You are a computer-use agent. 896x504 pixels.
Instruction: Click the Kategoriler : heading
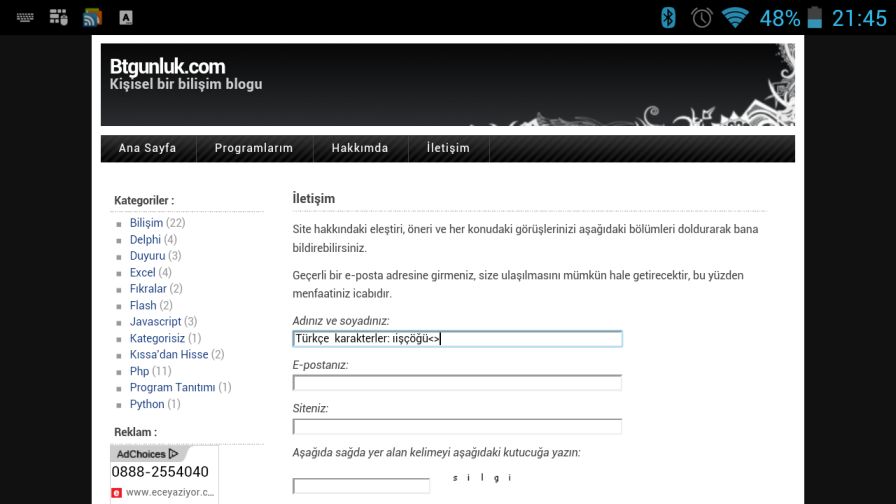pos(144,201)
